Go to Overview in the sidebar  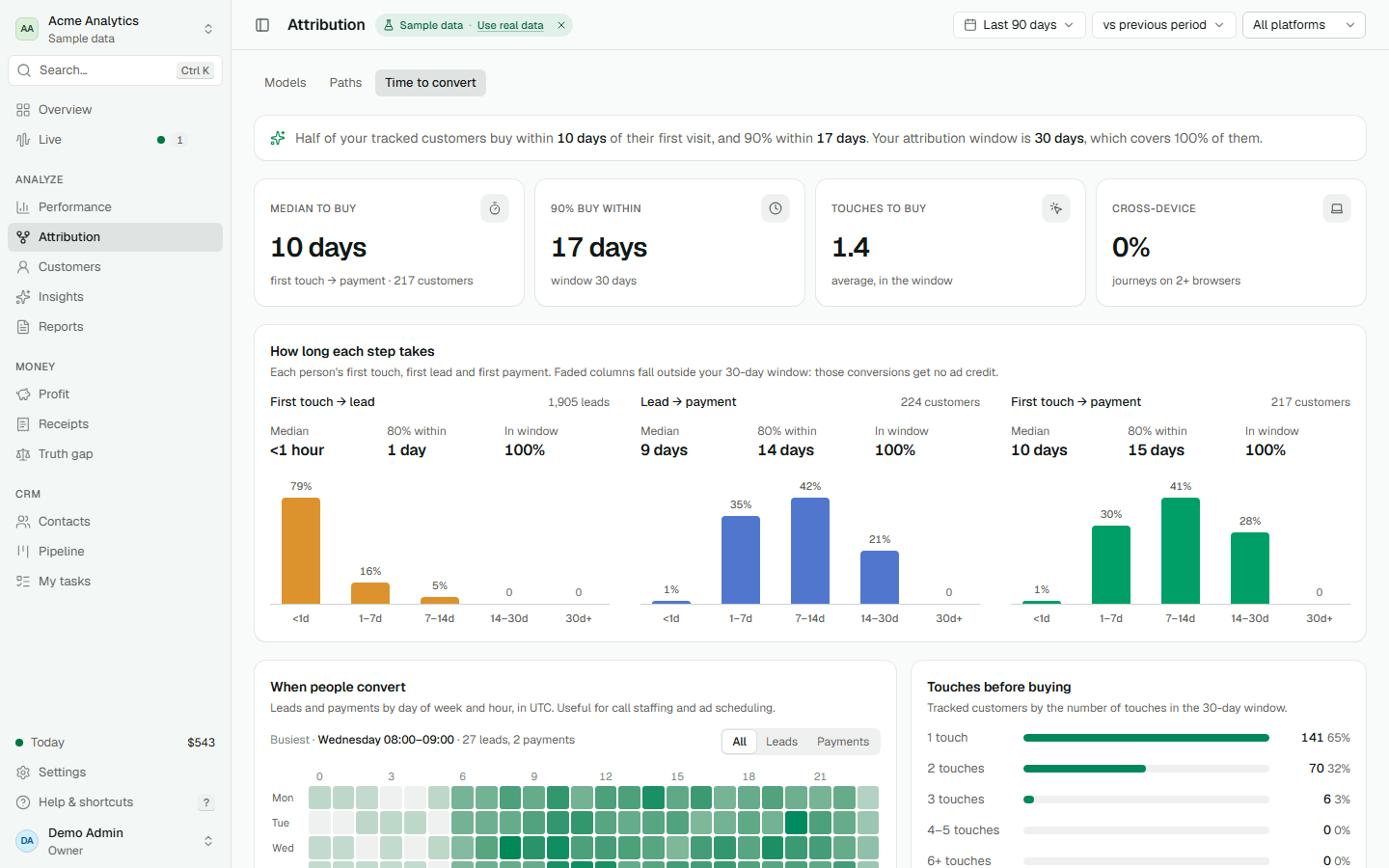[115, 110]
